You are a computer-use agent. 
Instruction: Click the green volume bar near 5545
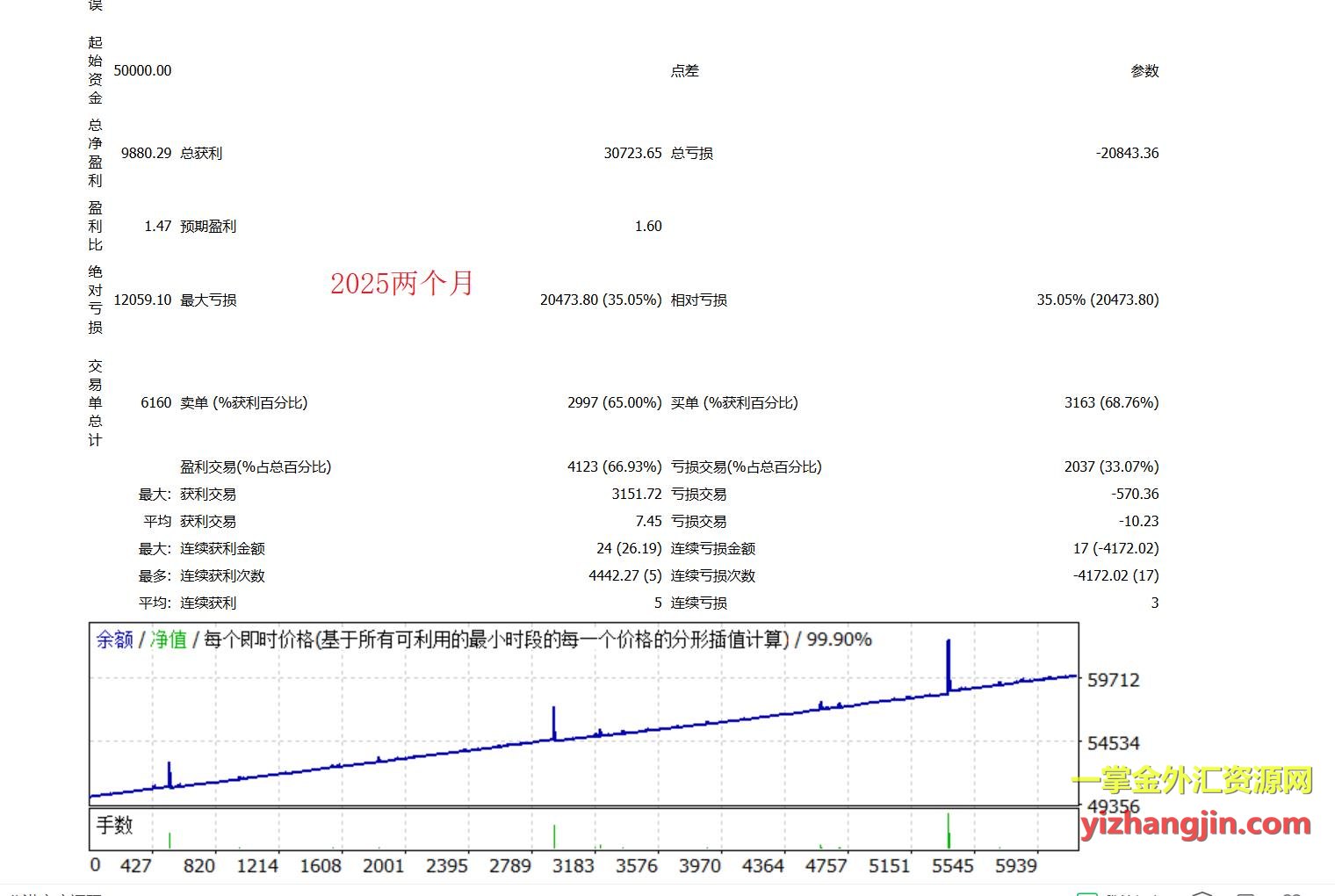pyautogui.click(x=949, y=831)
